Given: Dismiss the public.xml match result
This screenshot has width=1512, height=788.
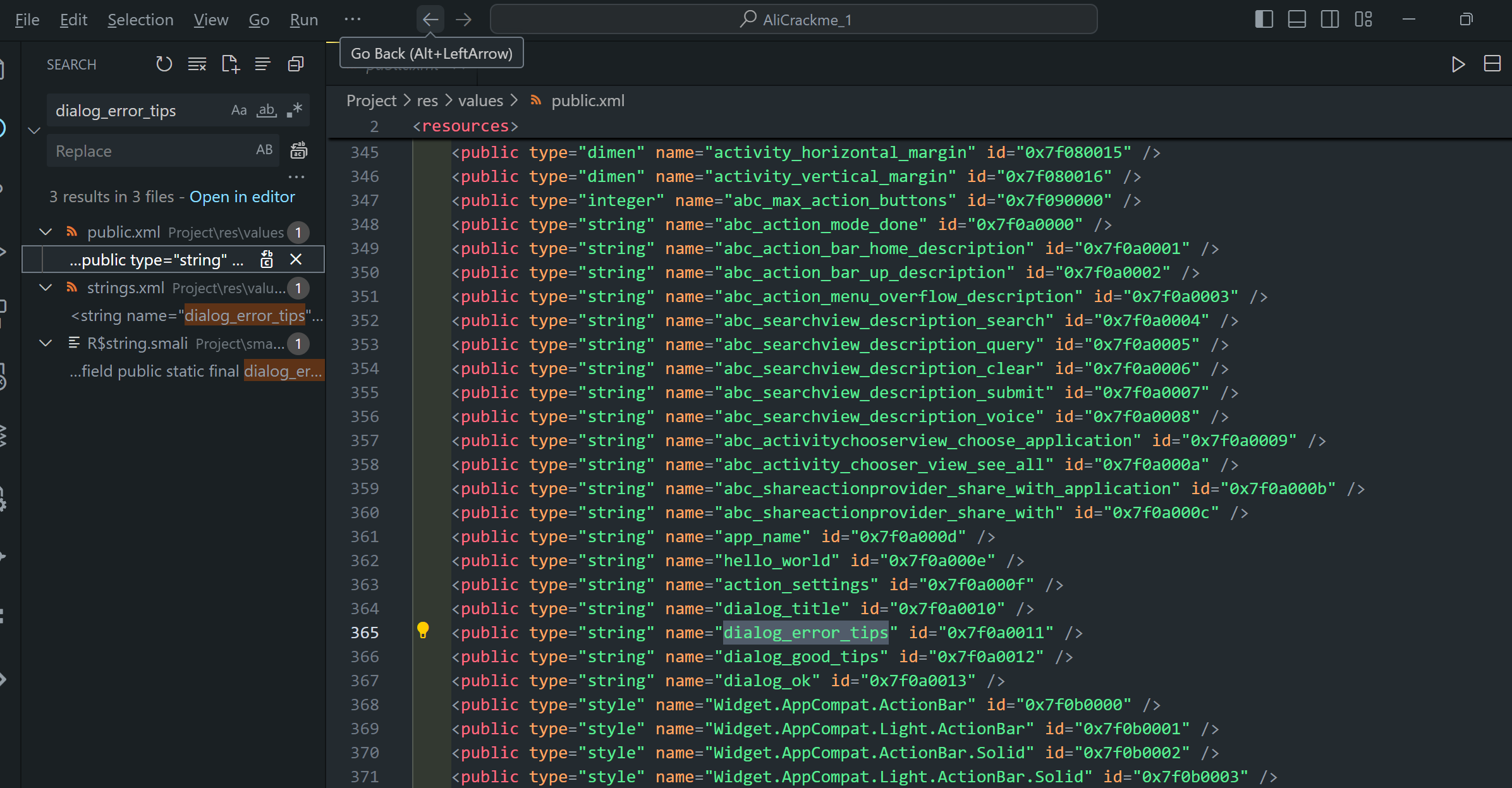Looking at the screenshot, I should pos(296,259).
